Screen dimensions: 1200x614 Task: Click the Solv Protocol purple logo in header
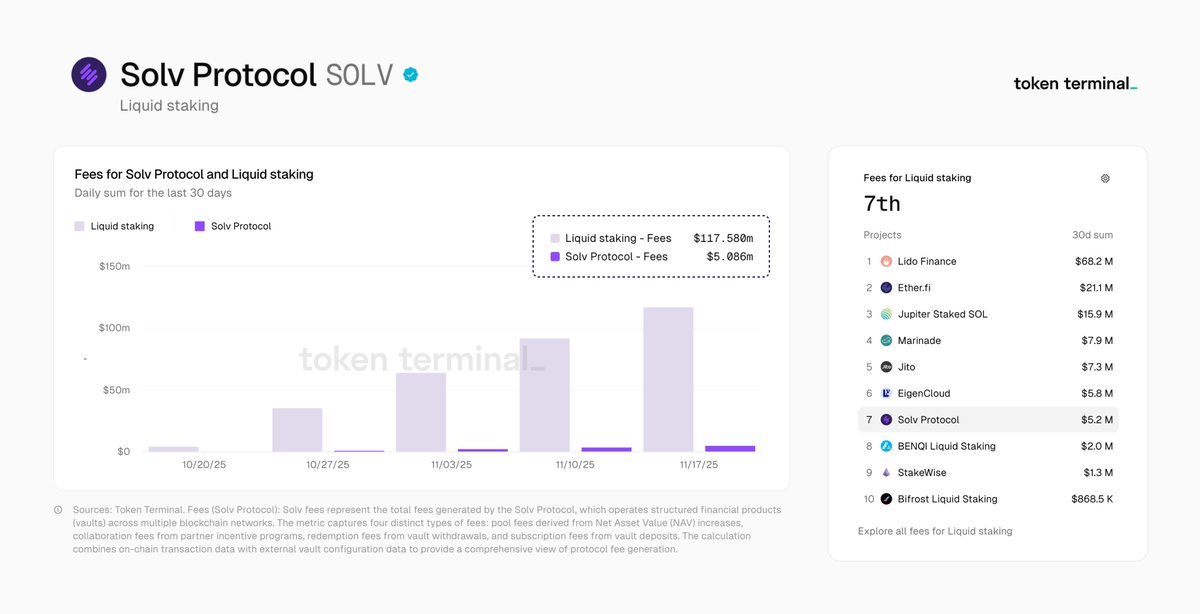pyautogui.click(x=88, y=73)
